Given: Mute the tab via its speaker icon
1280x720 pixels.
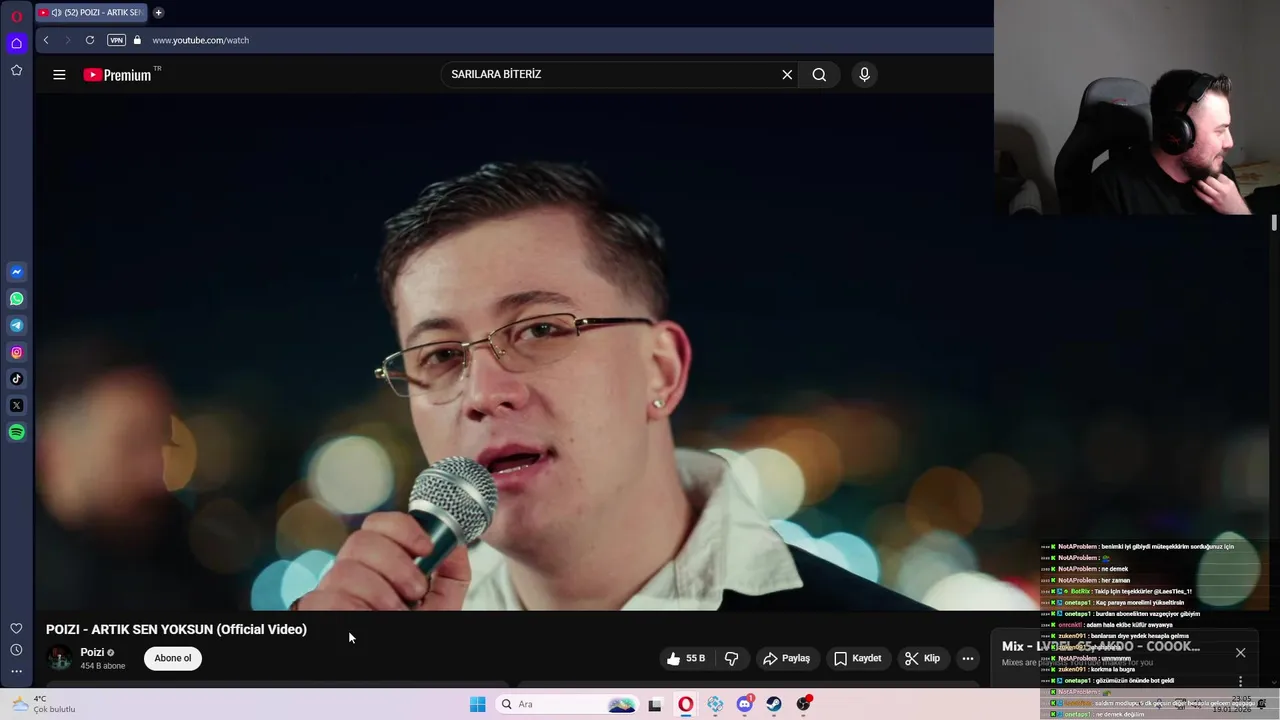Looking at the screenshot, I should click(56, 13).
